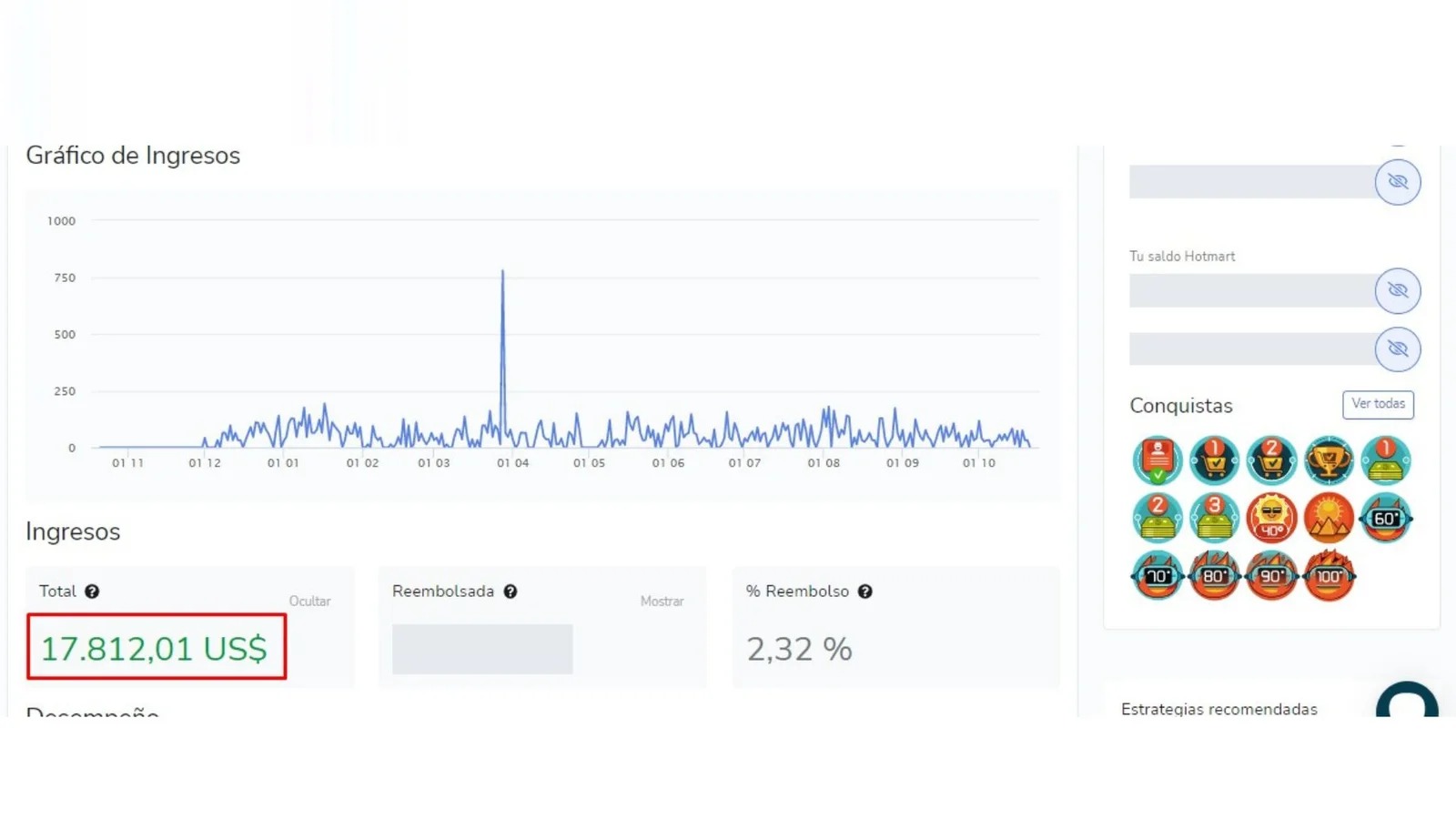Viewport: 1456px width, 819px height.
Task: Show the Reembolsada amount with Mostrar
Action: point(662,602)
